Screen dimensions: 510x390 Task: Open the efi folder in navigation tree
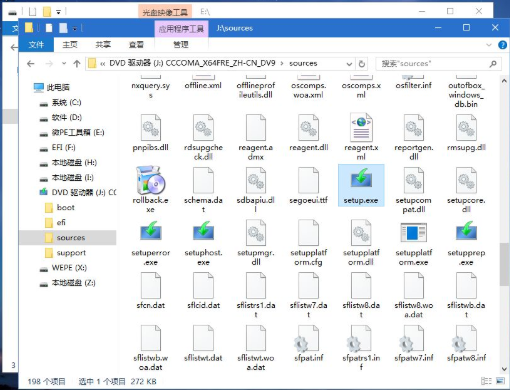pyautogui.click(x=56, y=222)
